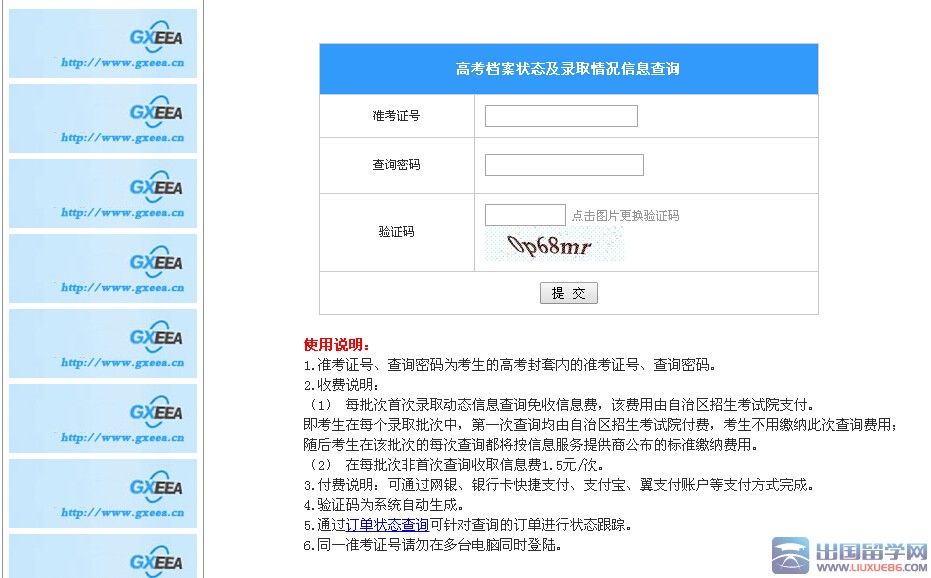Click the fifth GXEEA banner from the top

[x=103, y=343]
